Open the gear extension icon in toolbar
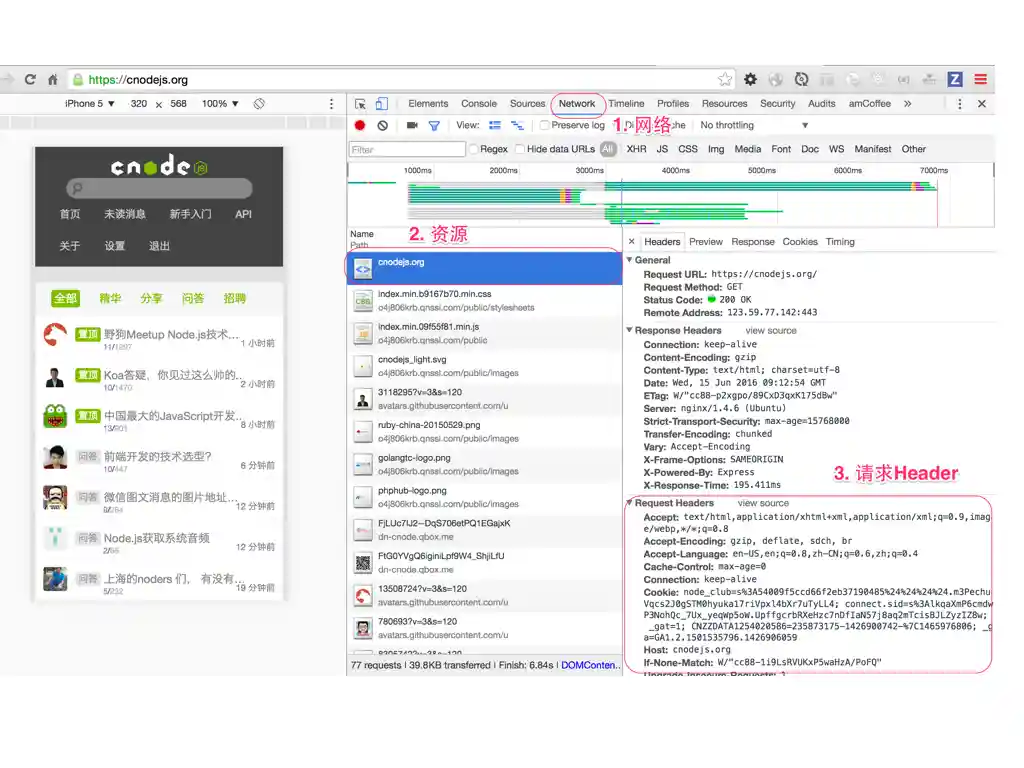Image resolution: width=1024 pixels, height=768 pixels. pos(750,80)
